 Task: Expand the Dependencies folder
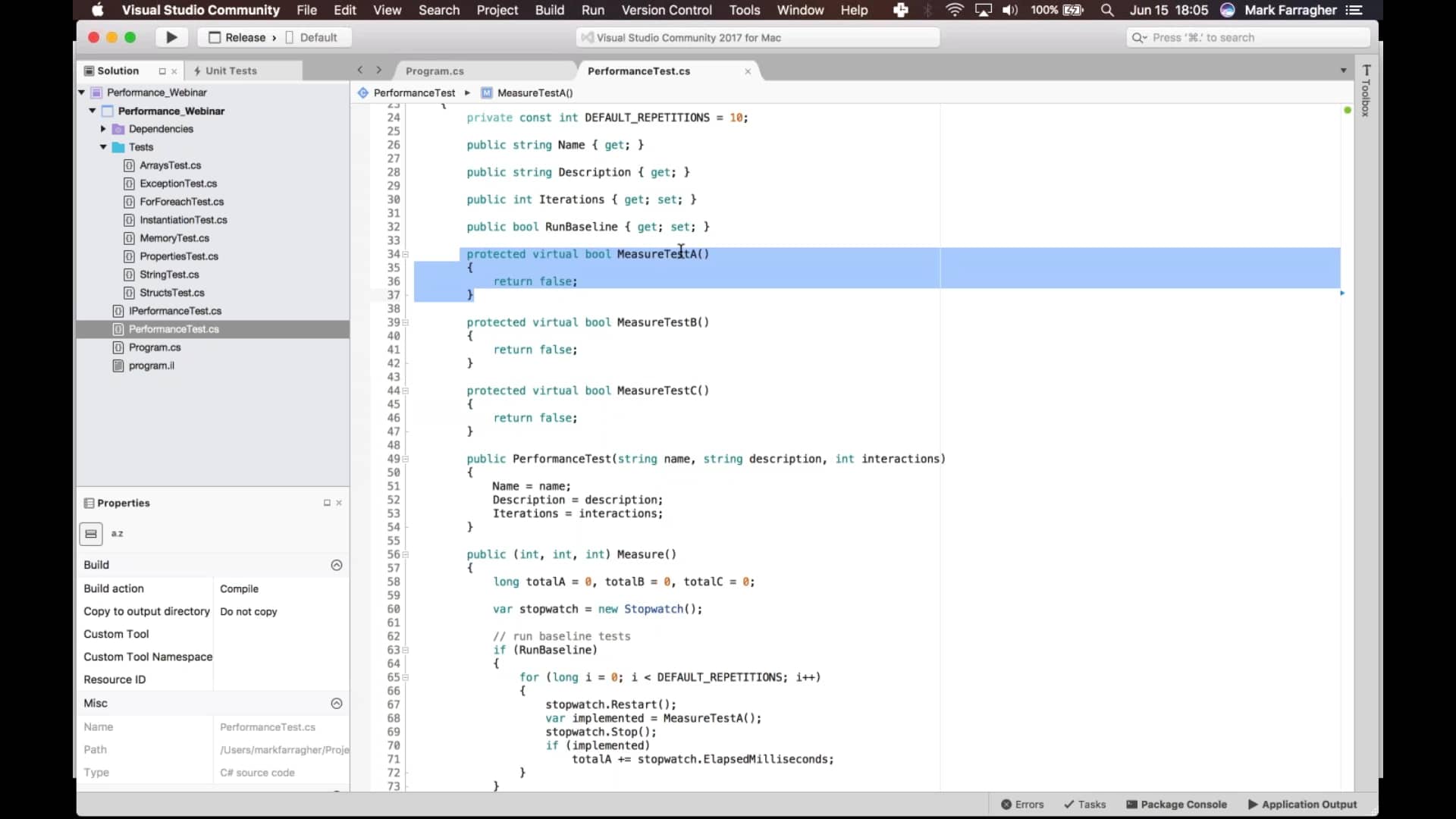pos(103,129)
